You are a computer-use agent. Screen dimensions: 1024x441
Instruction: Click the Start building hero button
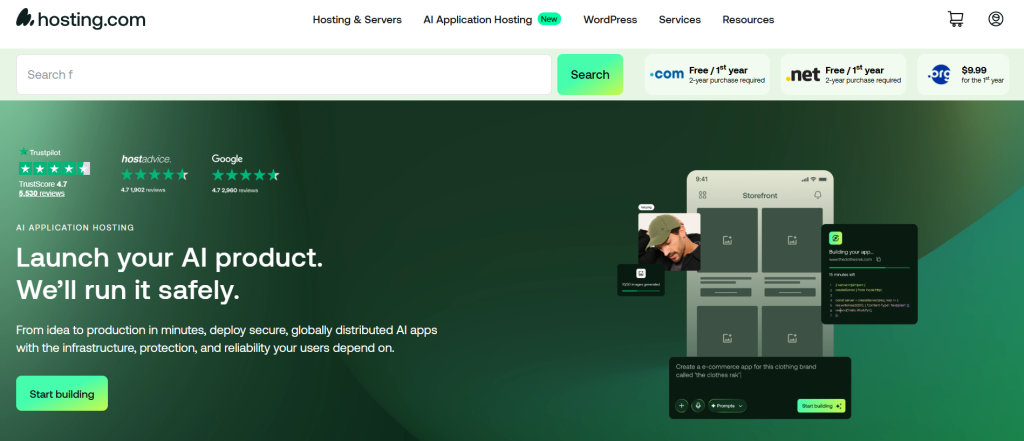pyautogui.click(x=62, y=394)
